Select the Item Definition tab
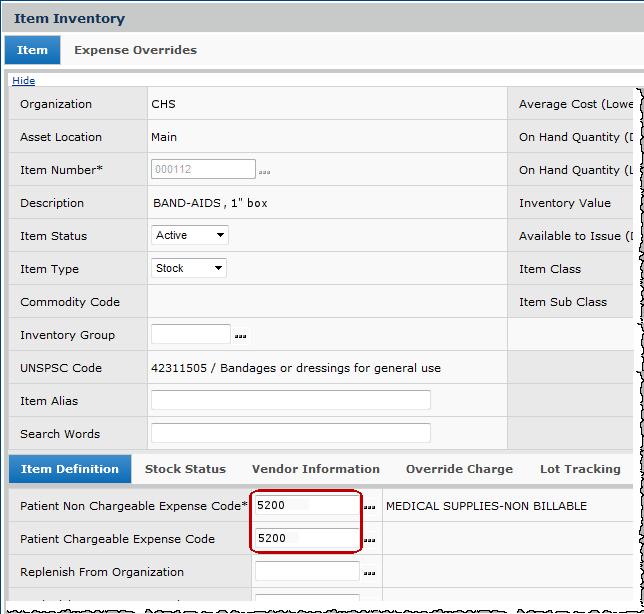644x614 pixels. (69, 469)
